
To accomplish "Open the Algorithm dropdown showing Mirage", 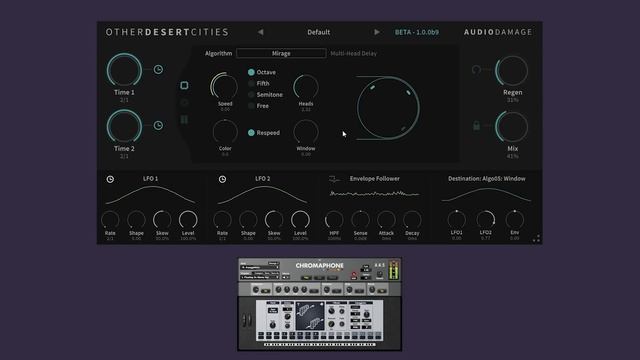I will [x=281, y=53].
